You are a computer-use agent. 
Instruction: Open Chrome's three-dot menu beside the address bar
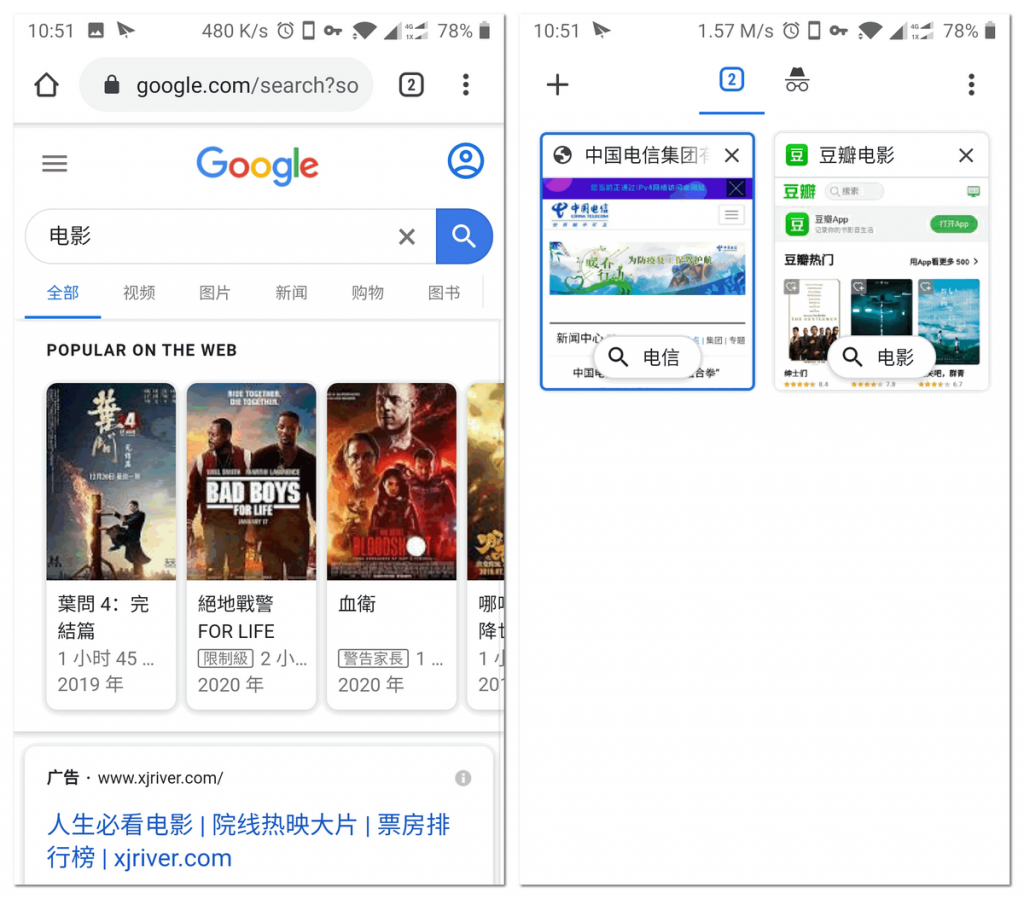click(x=466, y=85)
